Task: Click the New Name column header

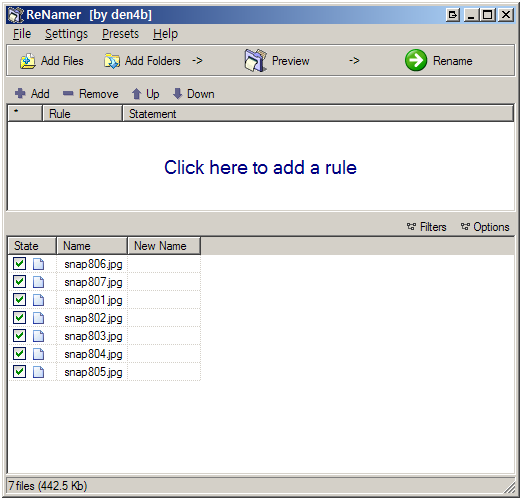Action: coord(164,246)
